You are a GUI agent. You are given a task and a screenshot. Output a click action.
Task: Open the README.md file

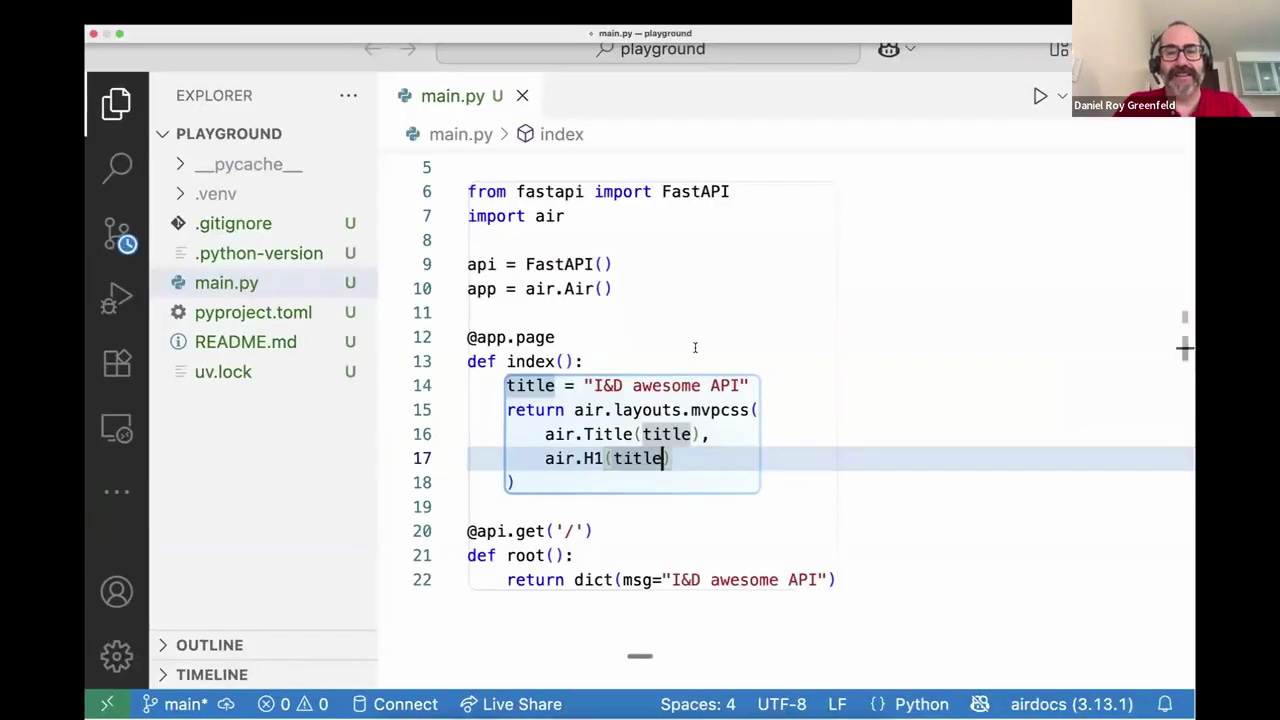click(x=245, y=342)
